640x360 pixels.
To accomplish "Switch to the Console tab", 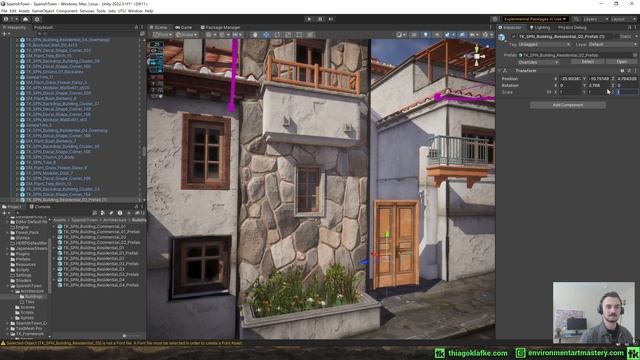I will (x=40, y=207).
